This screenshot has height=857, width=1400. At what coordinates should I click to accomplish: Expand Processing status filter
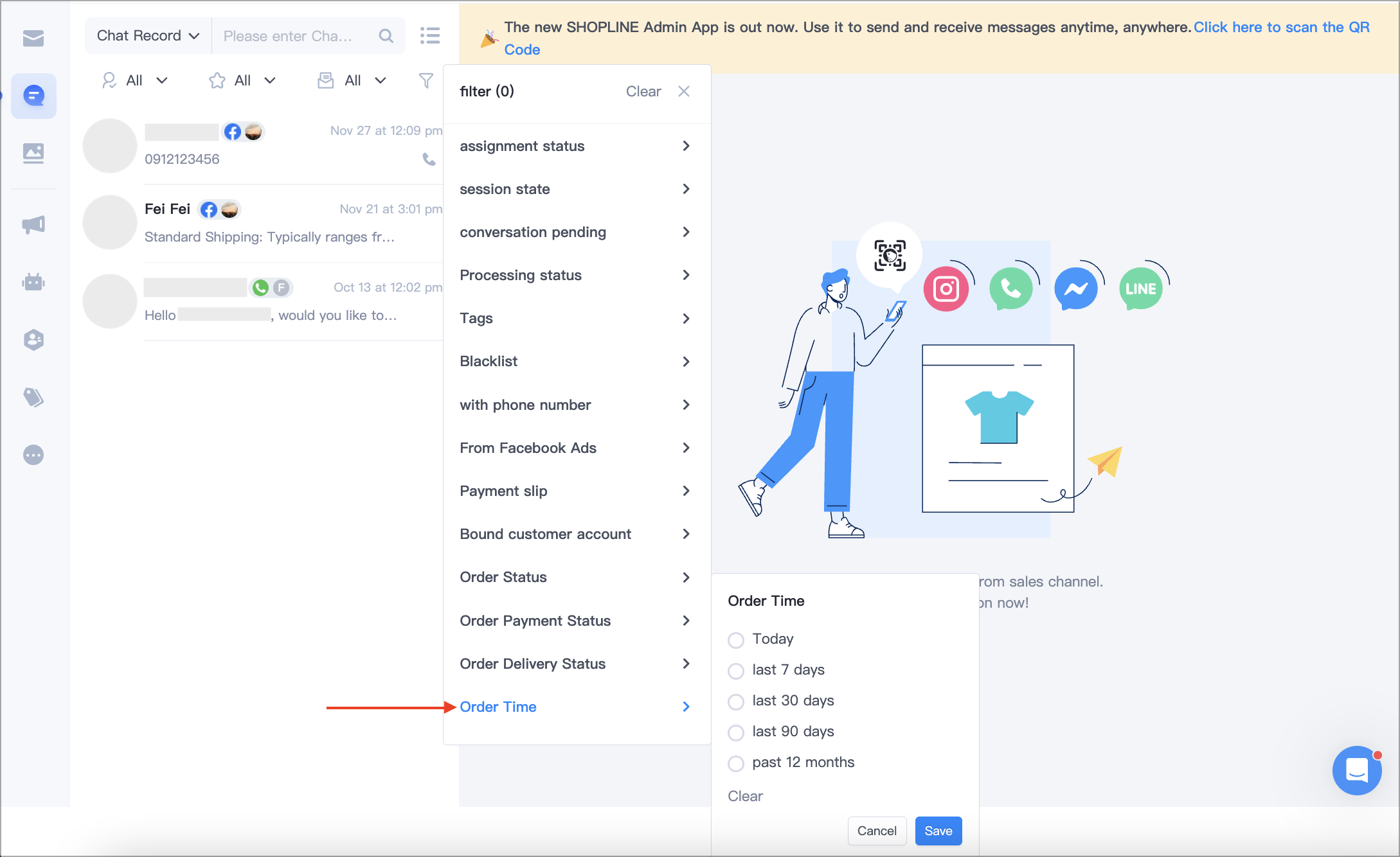(577, 275)
